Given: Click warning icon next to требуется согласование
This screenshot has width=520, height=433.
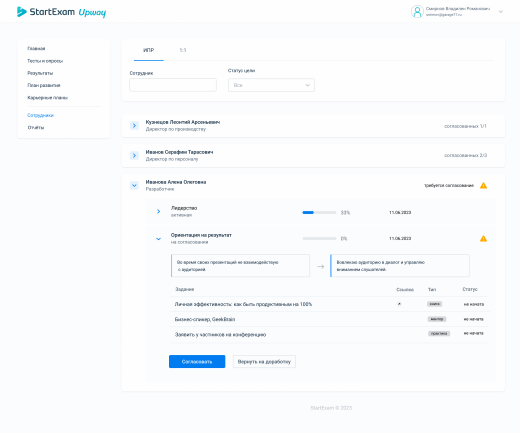Looking at the screenshot, I should coord(483,186).
